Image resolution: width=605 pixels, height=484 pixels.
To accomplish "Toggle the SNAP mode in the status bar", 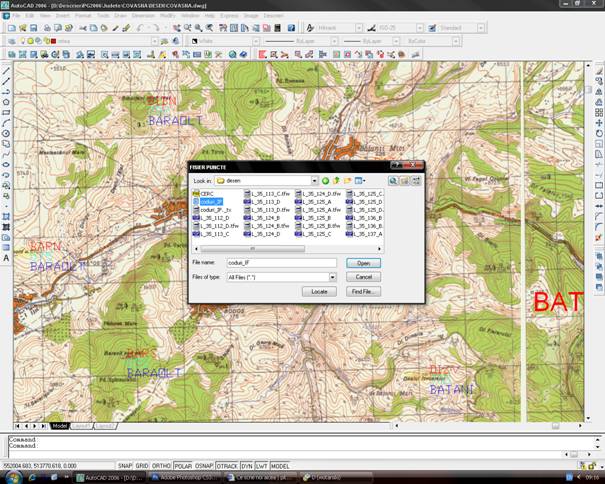I will click(x=125, y=466).
